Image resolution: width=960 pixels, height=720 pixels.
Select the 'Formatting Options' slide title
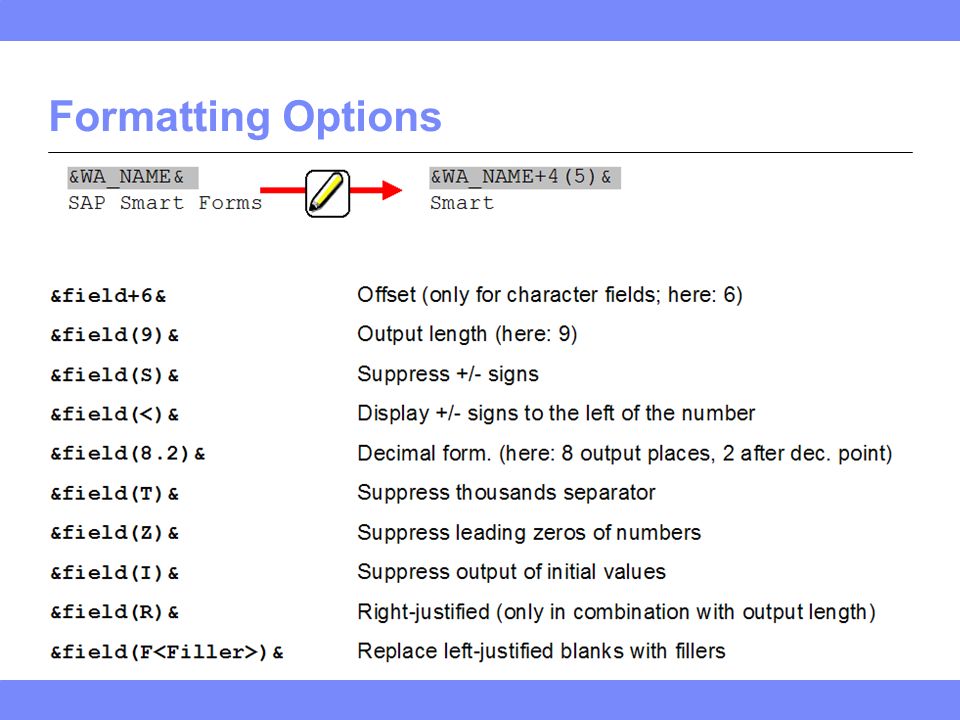click(x=245, y=117)
